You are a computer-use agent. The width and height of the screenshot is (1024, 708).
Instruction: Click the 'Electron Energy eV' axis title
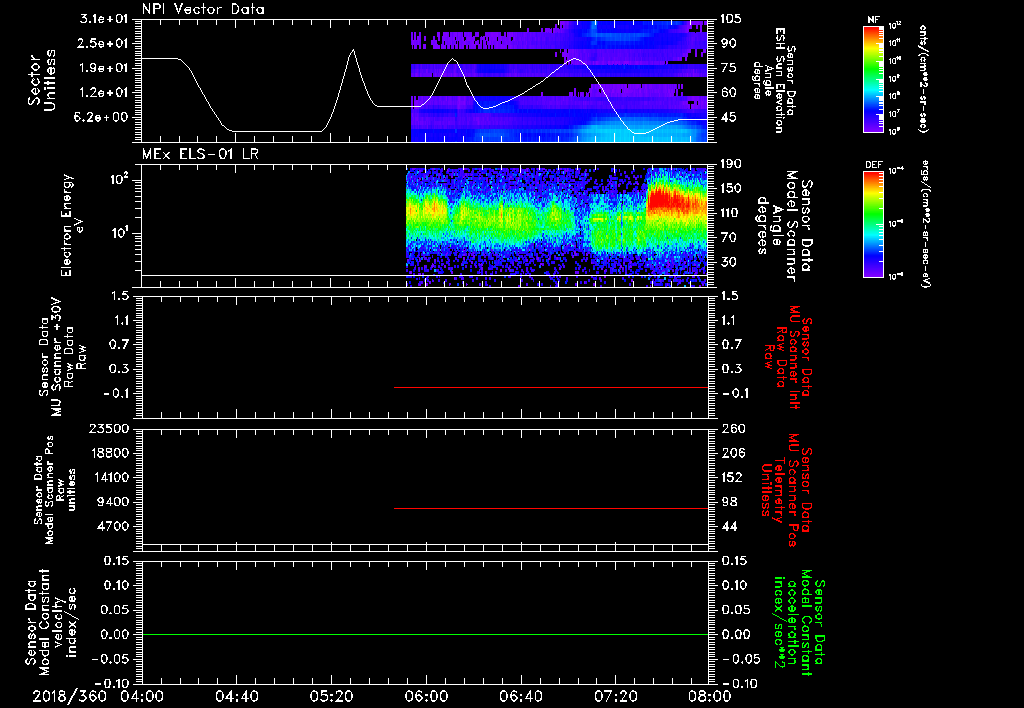[x=73, y=225]
